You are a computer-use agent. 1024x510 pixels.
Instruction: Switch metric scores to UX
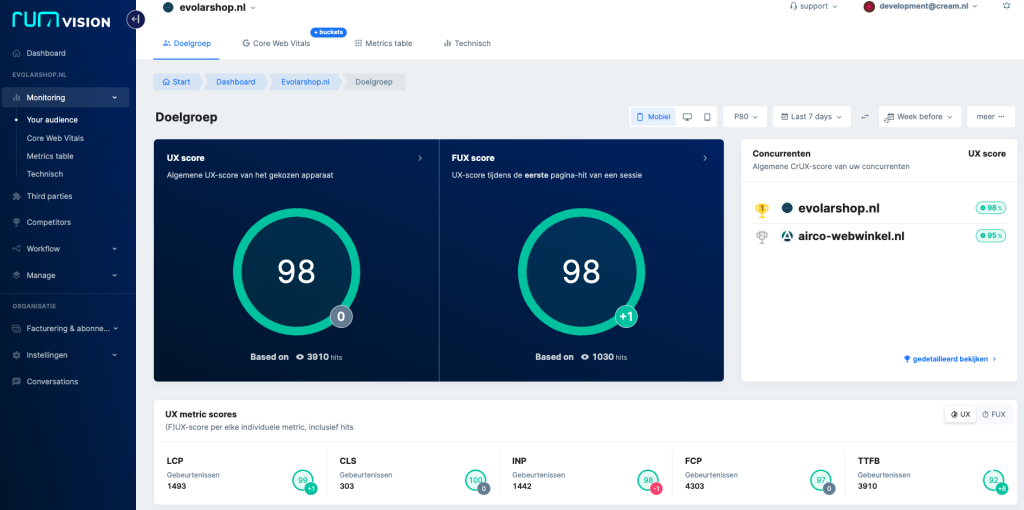coord(961,414)
